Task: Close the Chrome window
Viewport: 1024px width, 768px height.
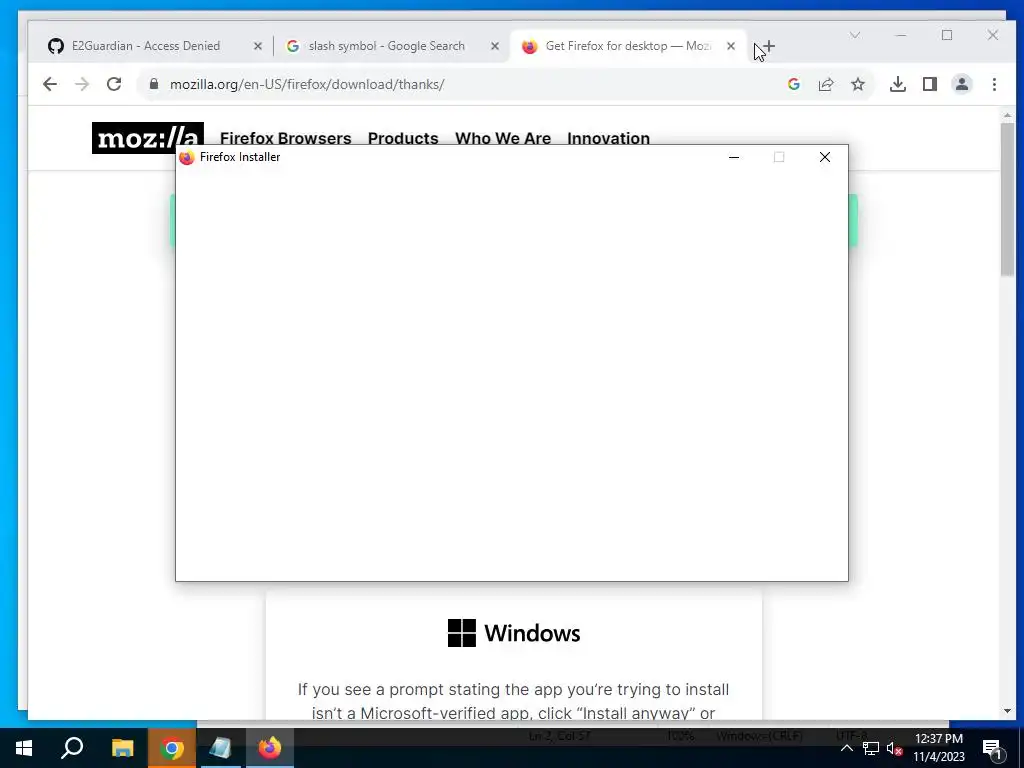Action: pyautogui.click(x=993, y=35)
